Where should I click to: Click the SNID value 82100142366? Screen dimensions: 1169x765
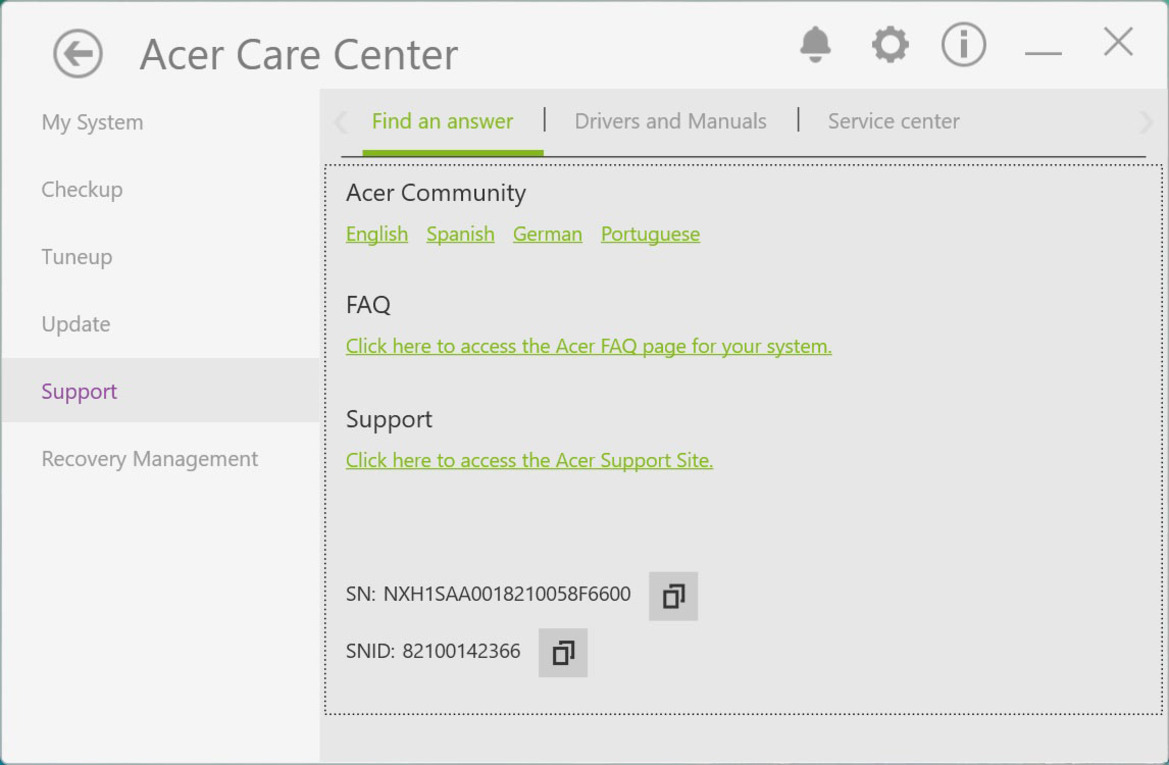tap(461, 651)
